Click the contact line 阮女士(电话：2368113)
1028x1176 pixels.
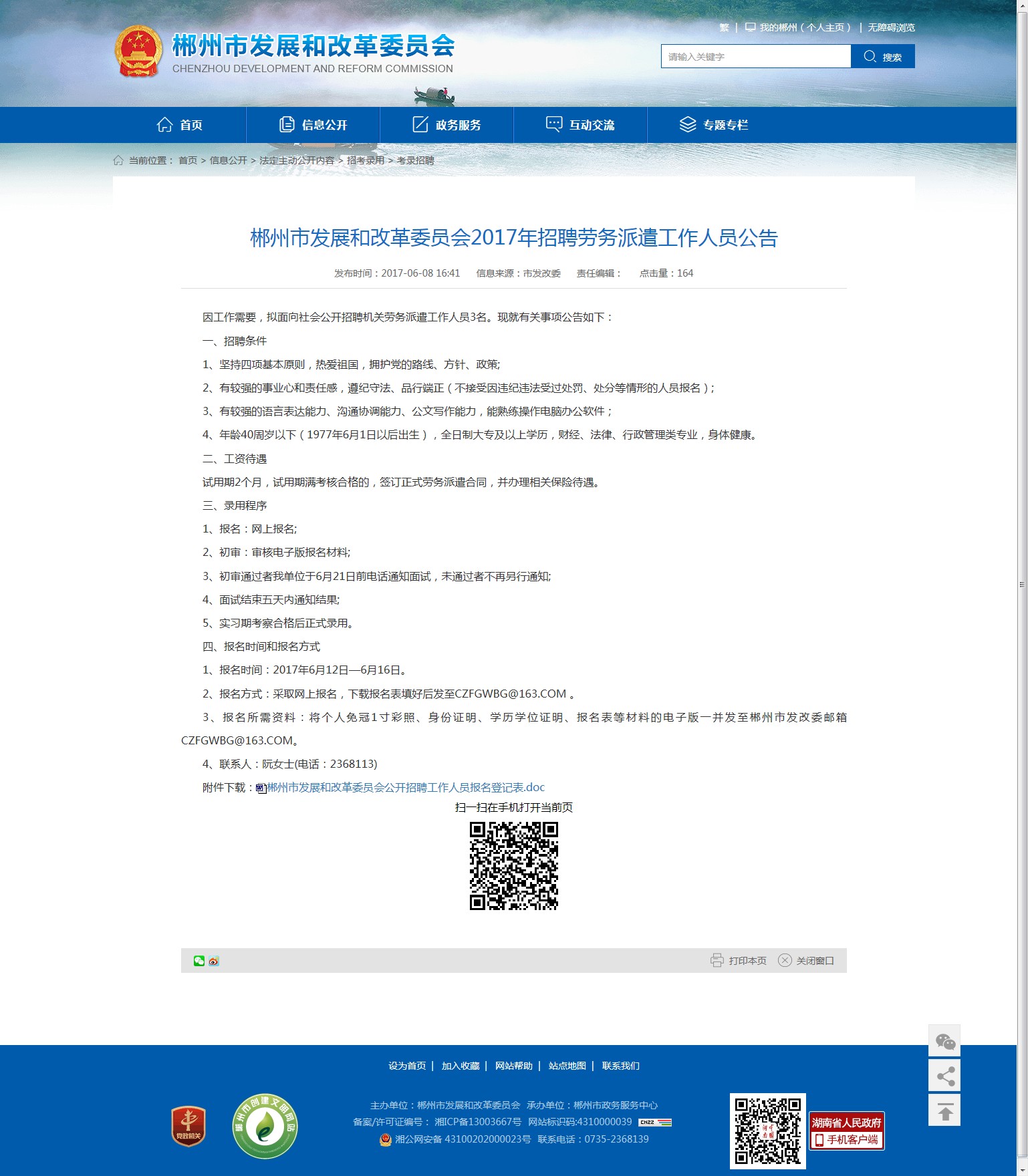coord(290,764)
